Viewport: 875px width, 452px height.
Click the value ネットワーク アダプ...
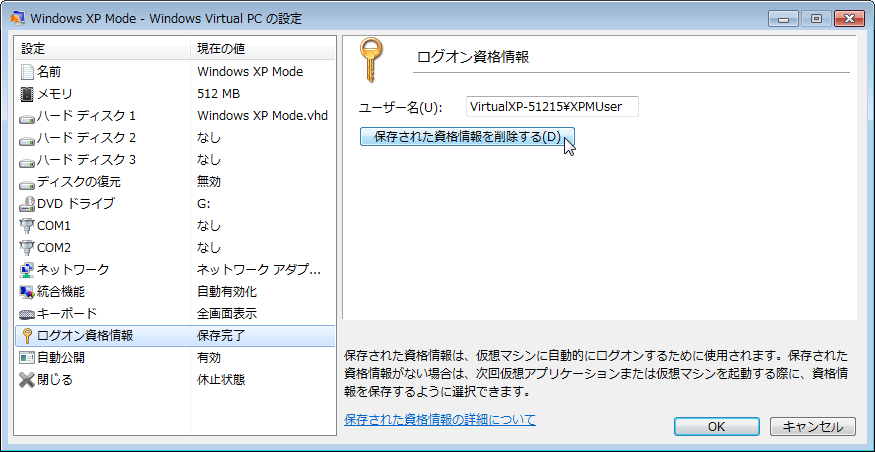click(259, 270)
